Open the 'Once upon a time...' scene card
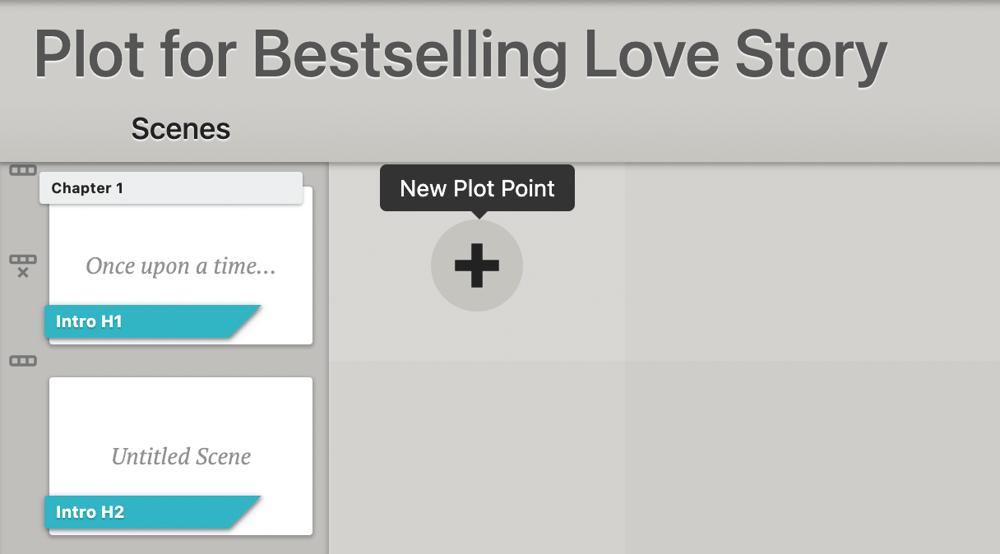This screenshot has width=1000, height=554. point(181,265)
